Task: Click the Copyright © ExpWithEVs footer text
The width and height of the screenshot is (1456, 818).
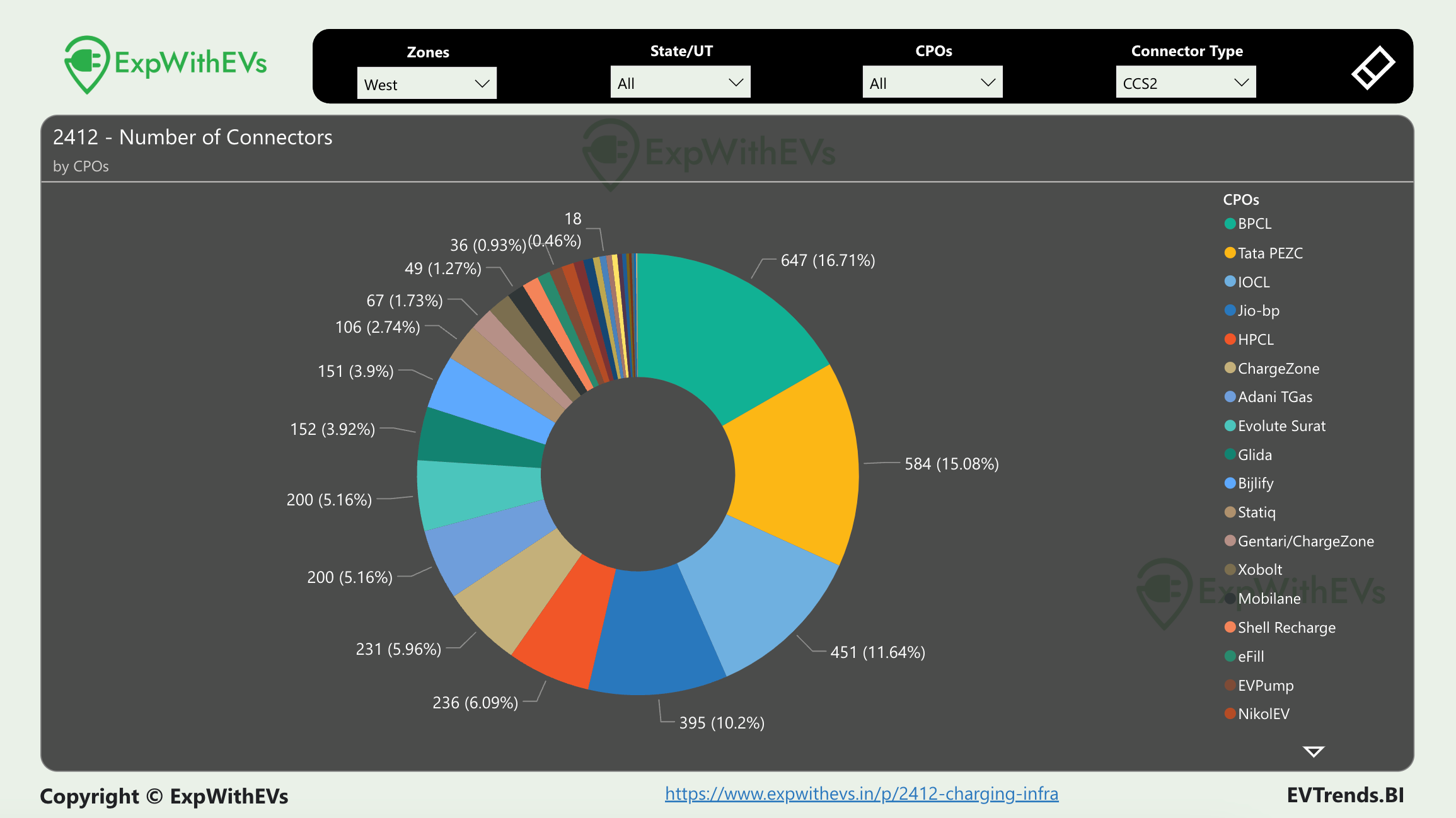Action: coord(164,796)
